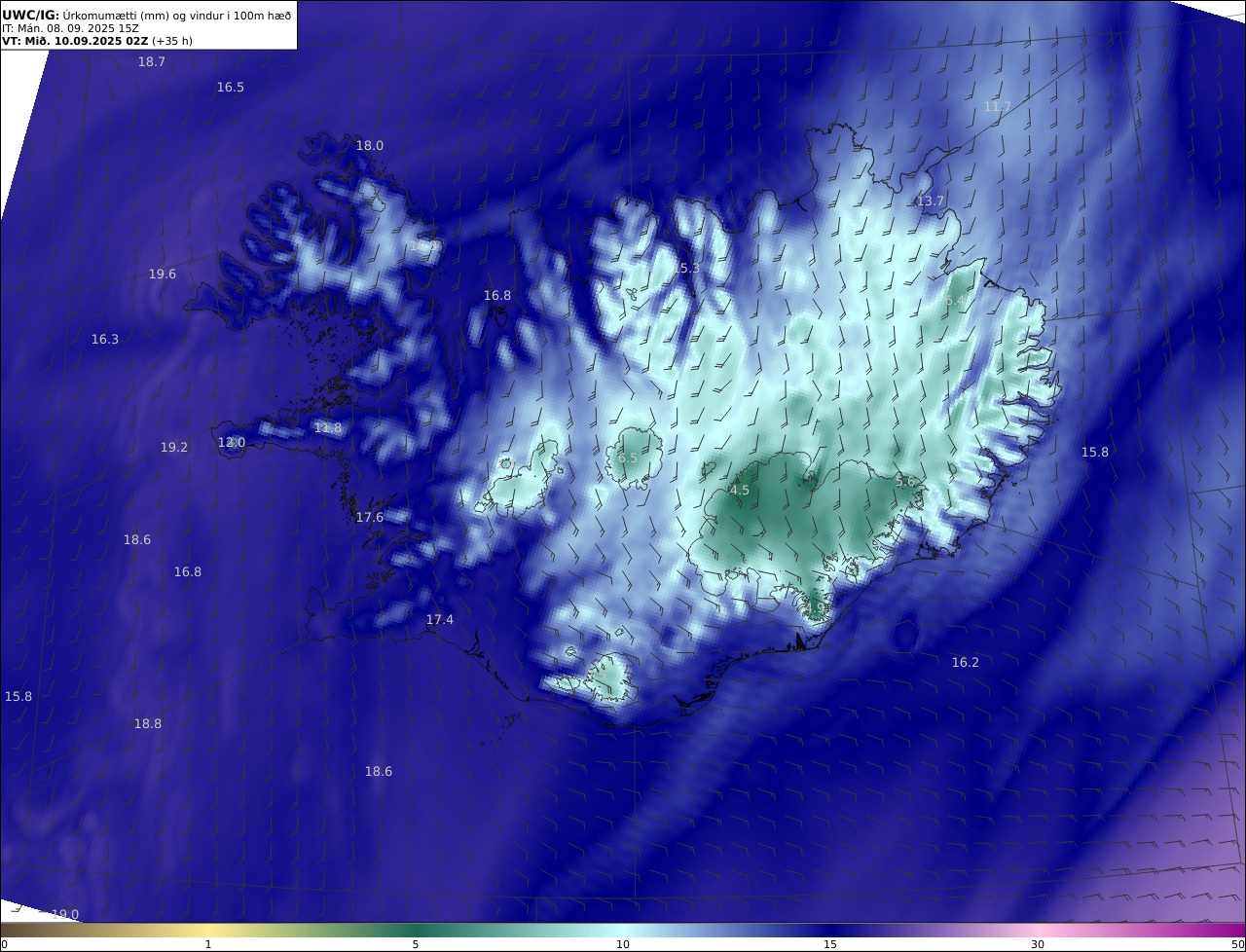Viewport: 1246px width, 952px height.
Task: Select the '5.6' value label
Action: [905, 481]
